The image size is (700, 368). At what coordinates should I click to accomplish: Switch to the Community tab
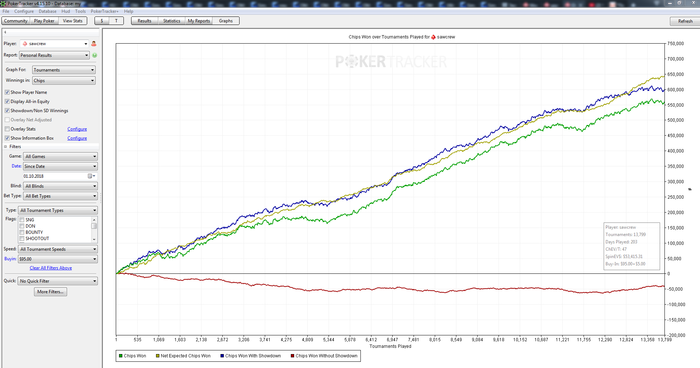point(16,21)
